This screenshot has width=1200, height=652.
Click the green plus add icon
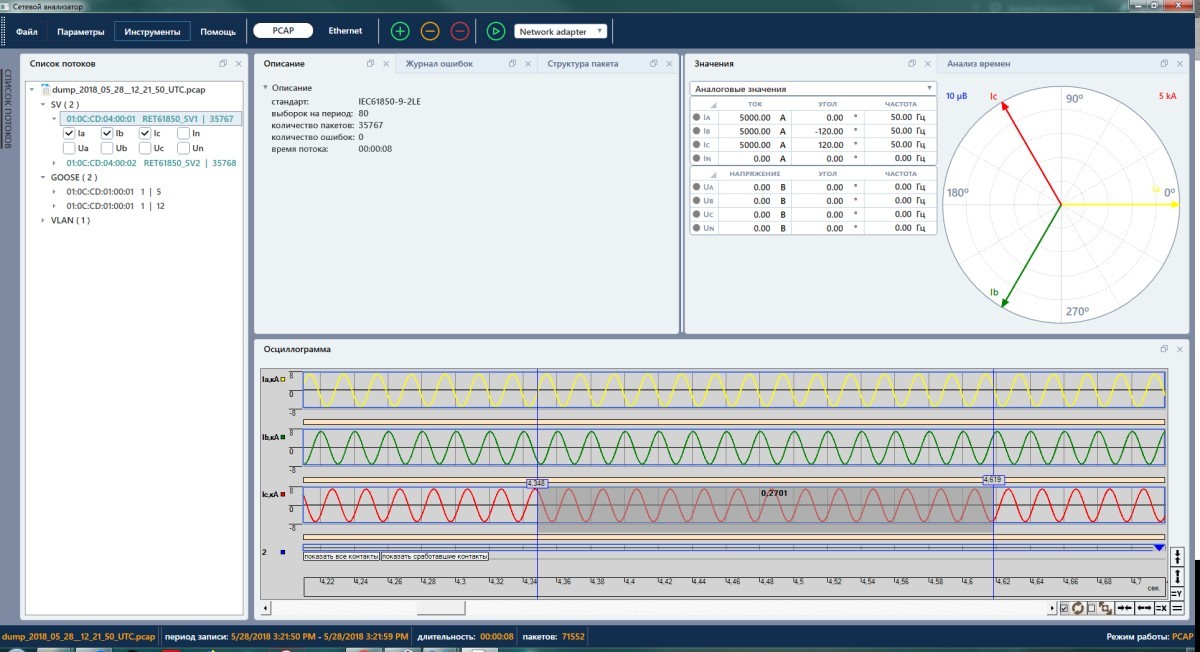(400, 31)
